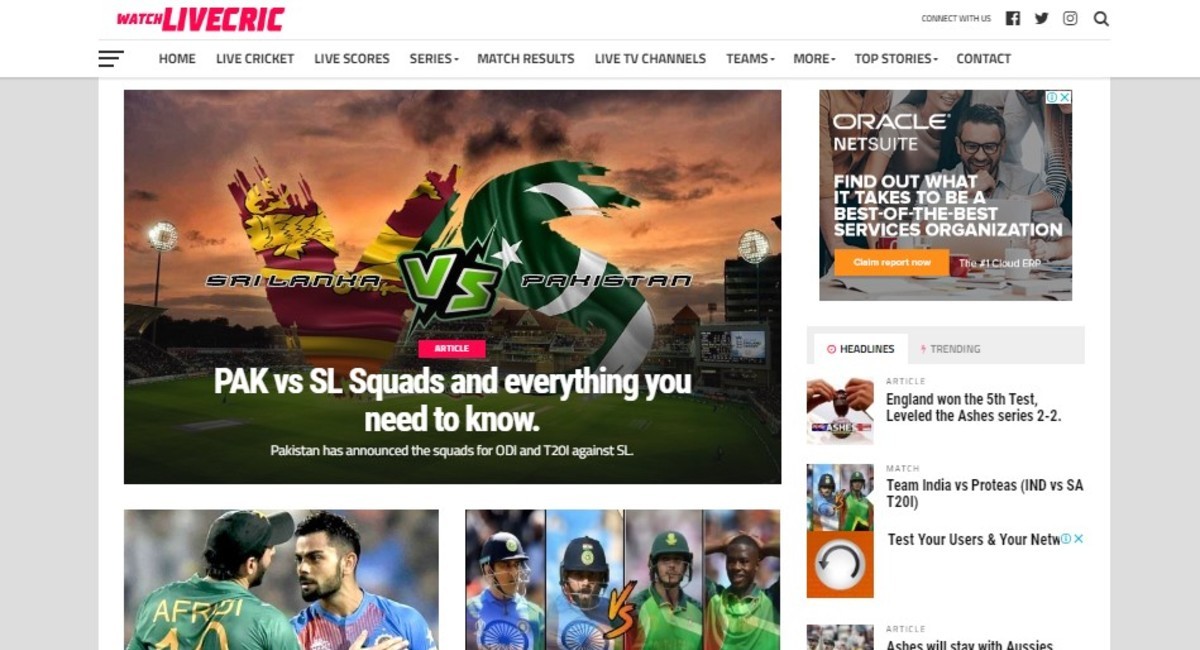
Task: Go to Live Scores page
Action: (x=352, y=59)
